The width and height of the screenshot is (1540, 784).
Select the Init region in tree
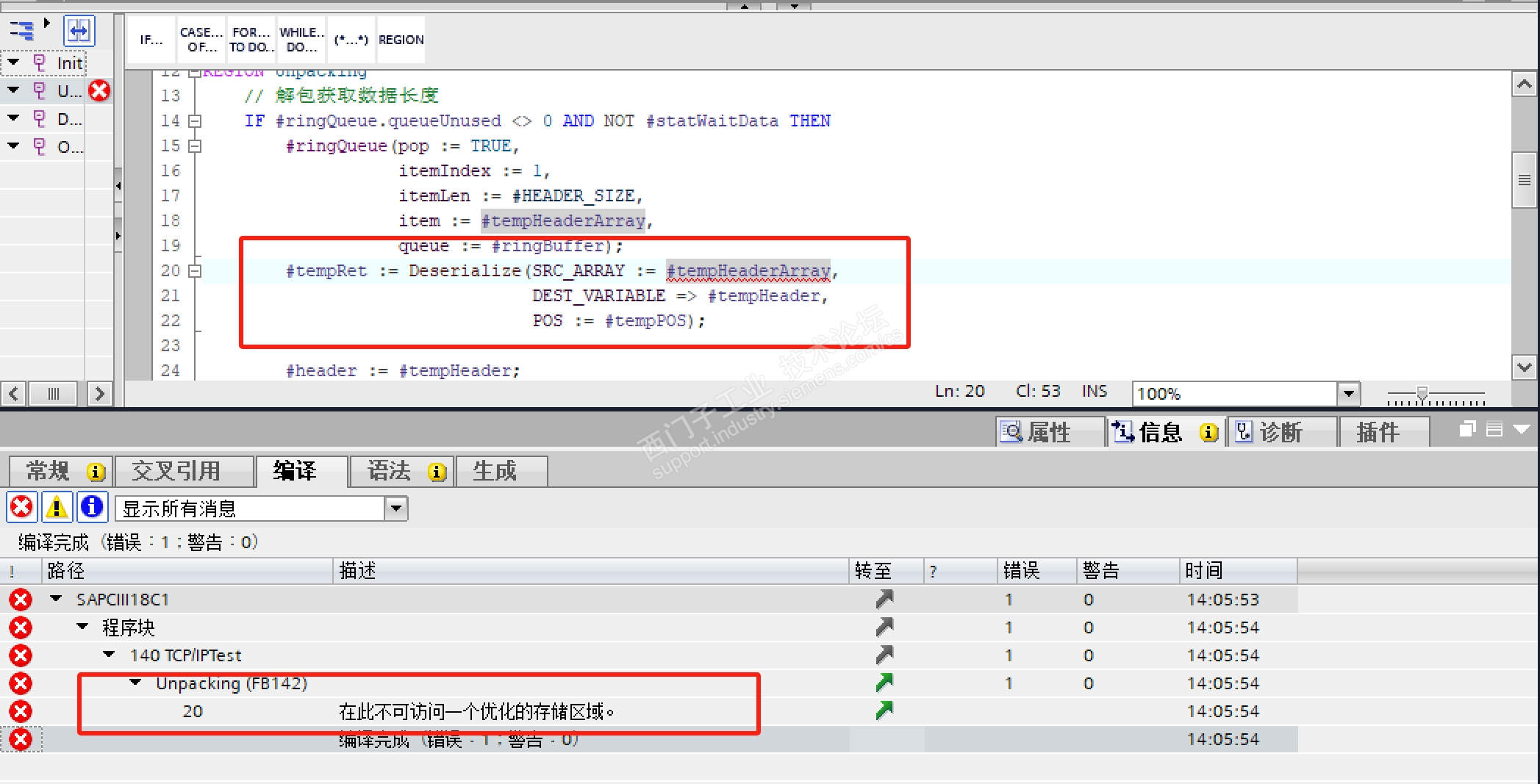[x=70, y=63]
